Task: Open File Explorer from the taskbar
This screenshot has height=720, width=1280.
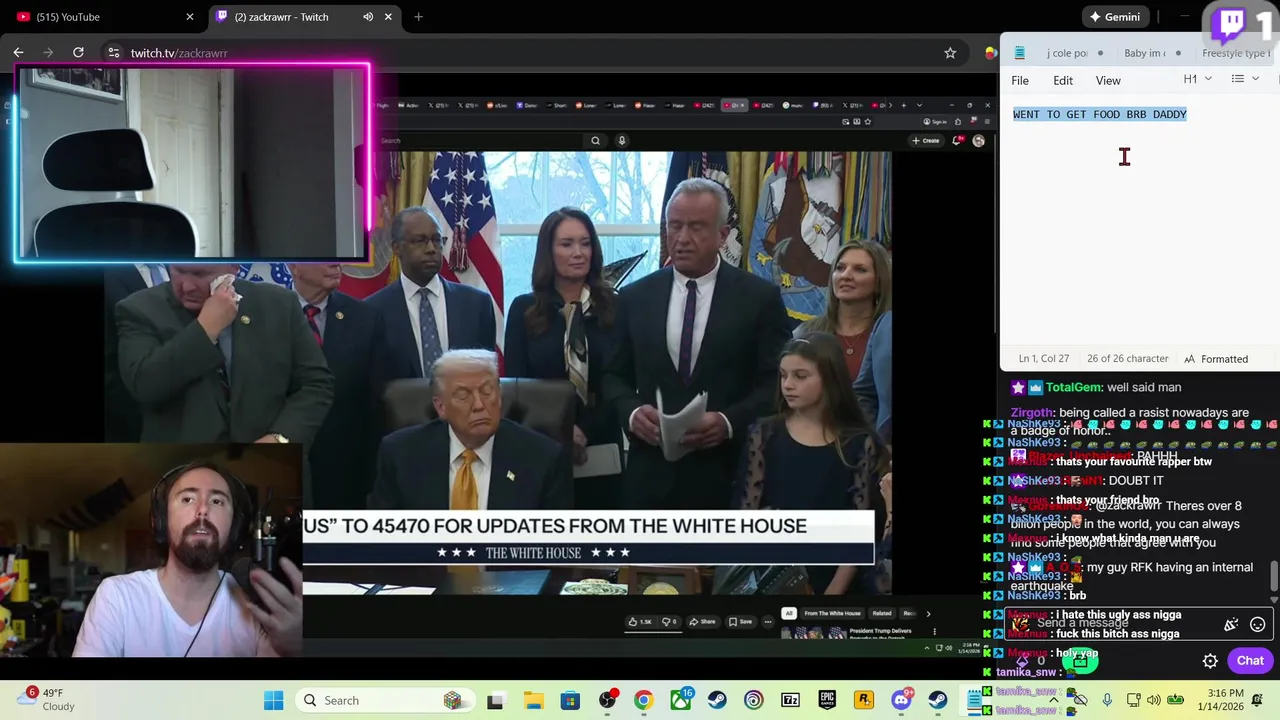Action: 533,700
